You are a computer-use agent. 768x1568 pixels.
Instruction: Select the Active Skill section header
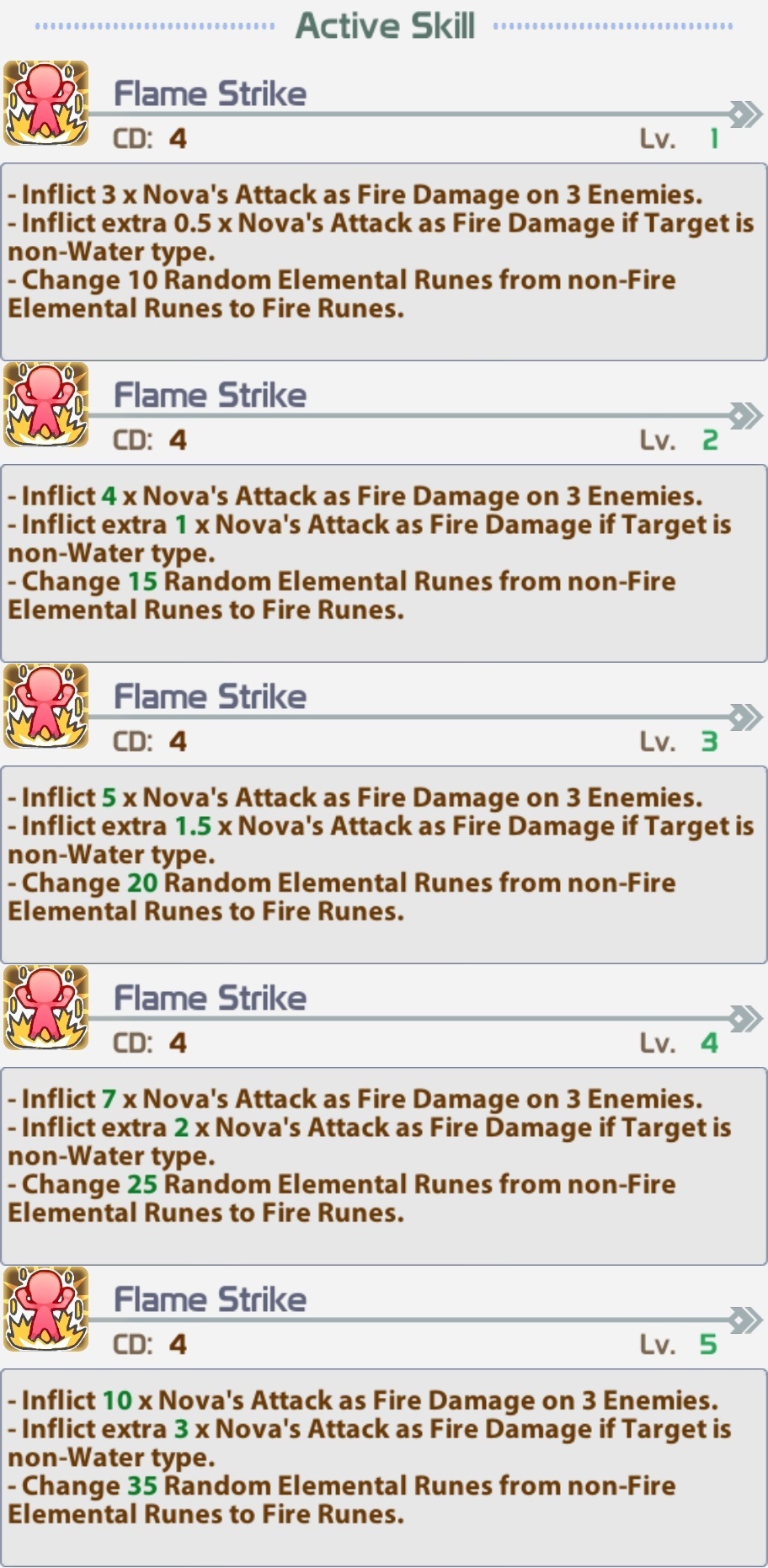click(385, 25)
